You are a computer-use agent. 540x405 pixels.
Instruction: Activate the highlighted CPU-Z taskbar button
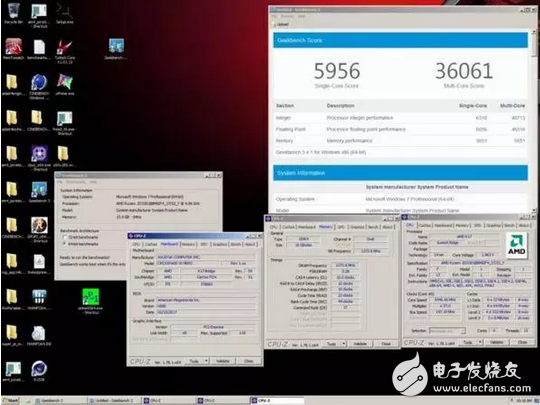(x=278, y=401)
